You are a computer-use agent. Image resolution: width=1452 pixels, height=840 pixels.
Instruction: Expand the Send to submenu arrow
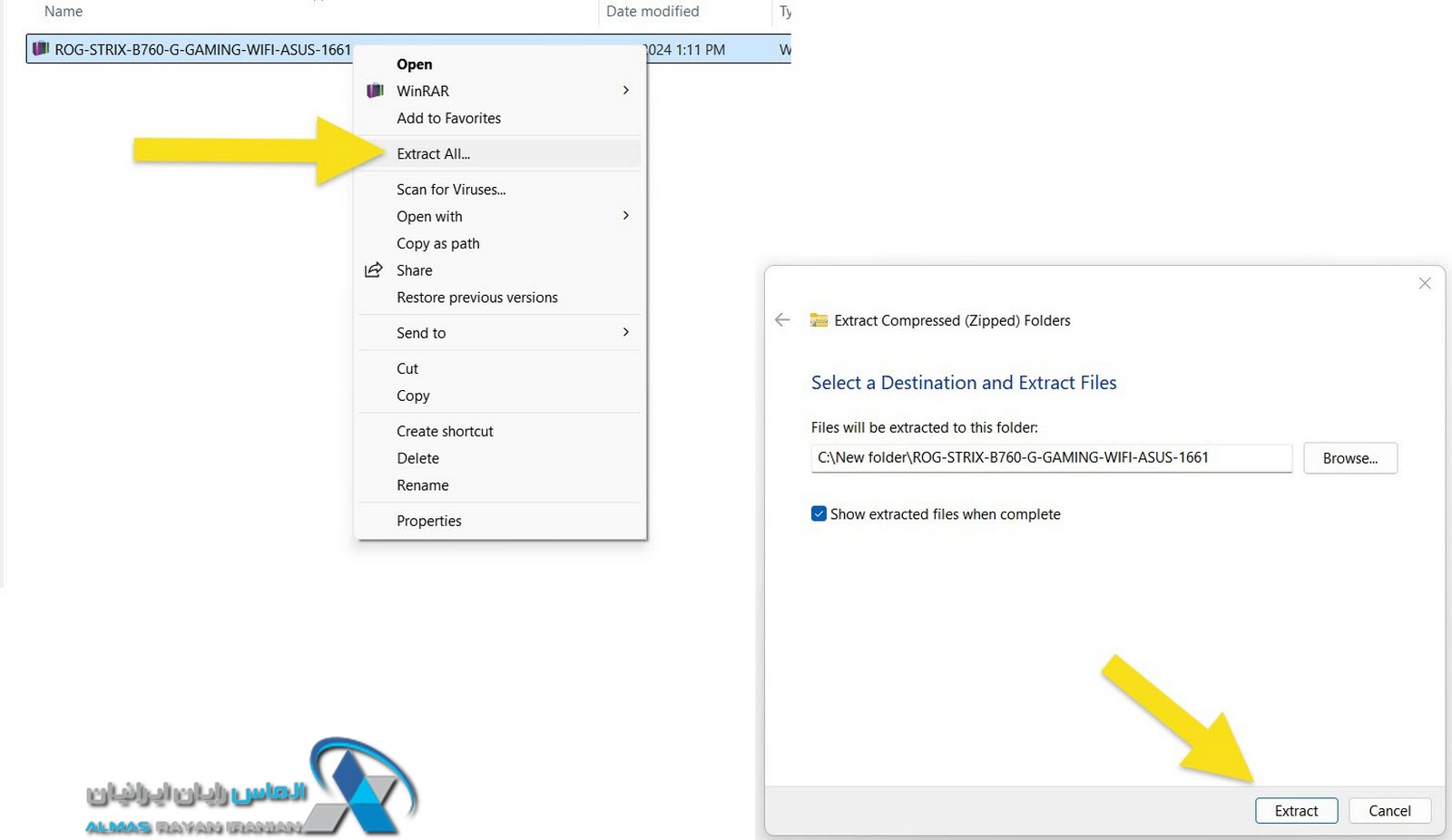(626, 332)
